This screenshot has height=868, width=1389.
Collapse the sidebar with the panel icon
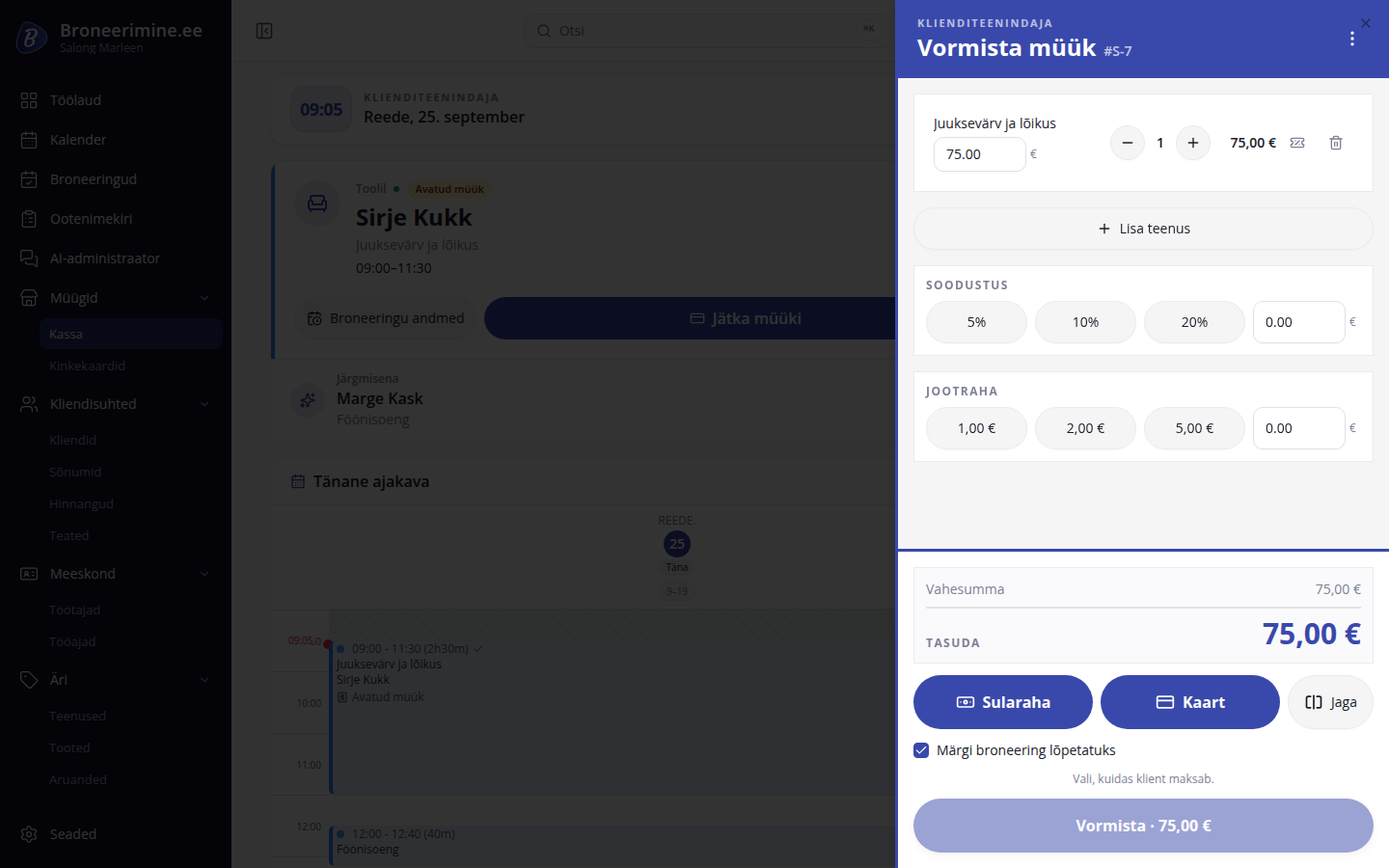(264, 31)
